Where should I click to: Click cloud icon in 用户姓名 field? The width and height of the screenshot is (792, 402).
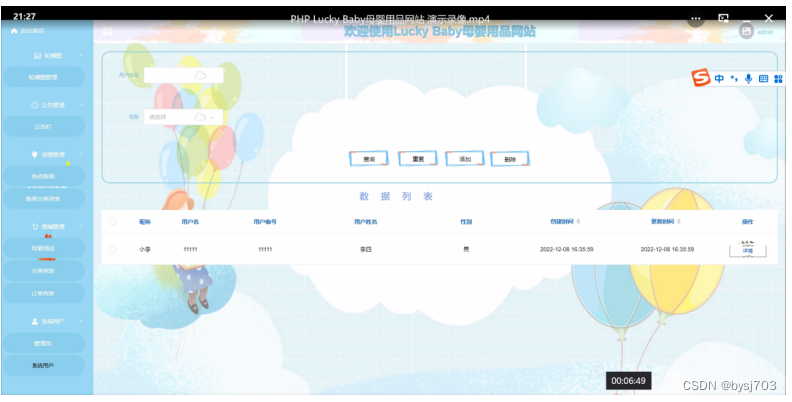tap(200, 76)
